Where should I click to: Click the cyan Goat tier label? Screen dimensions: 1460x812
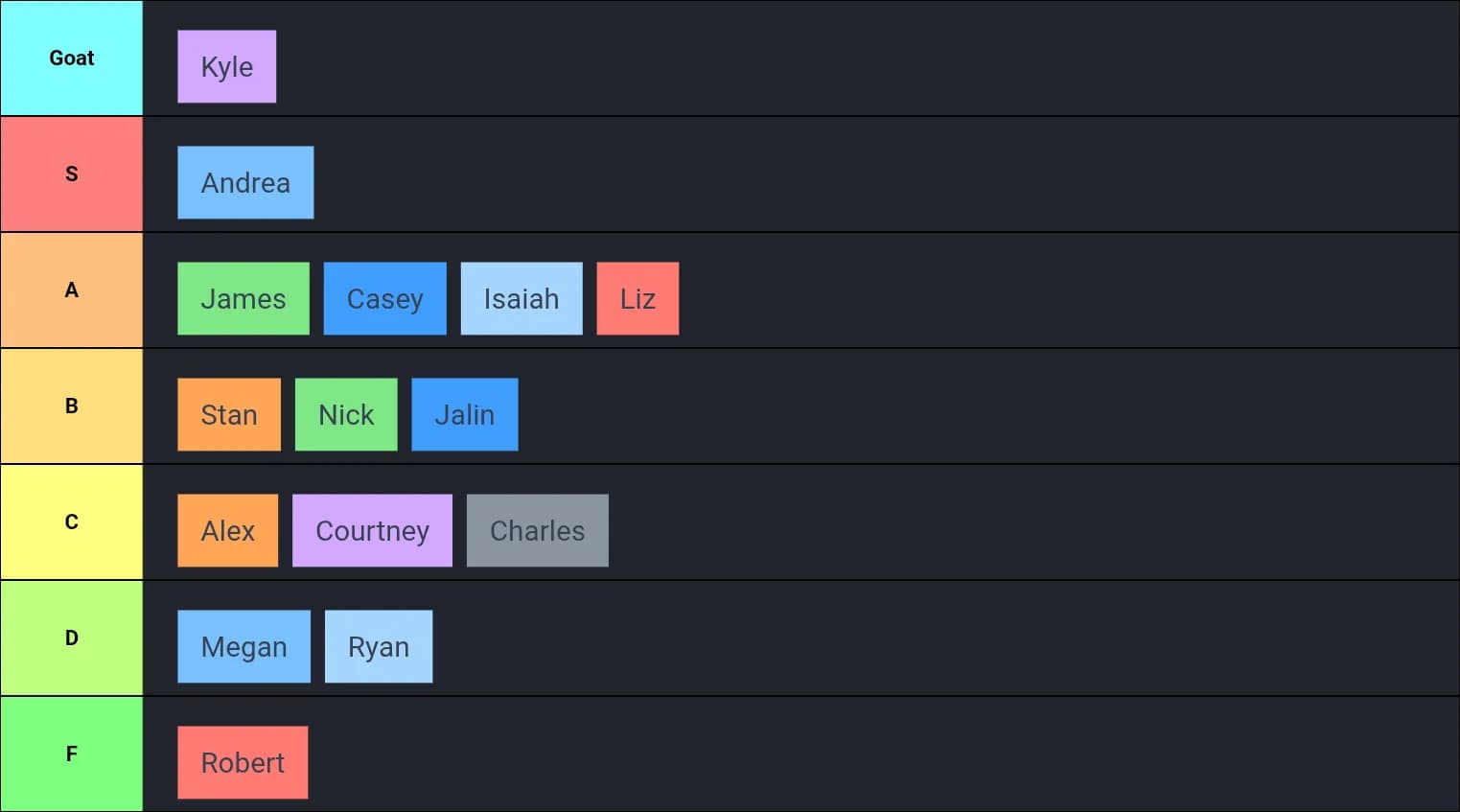click(x=72, y=58)
